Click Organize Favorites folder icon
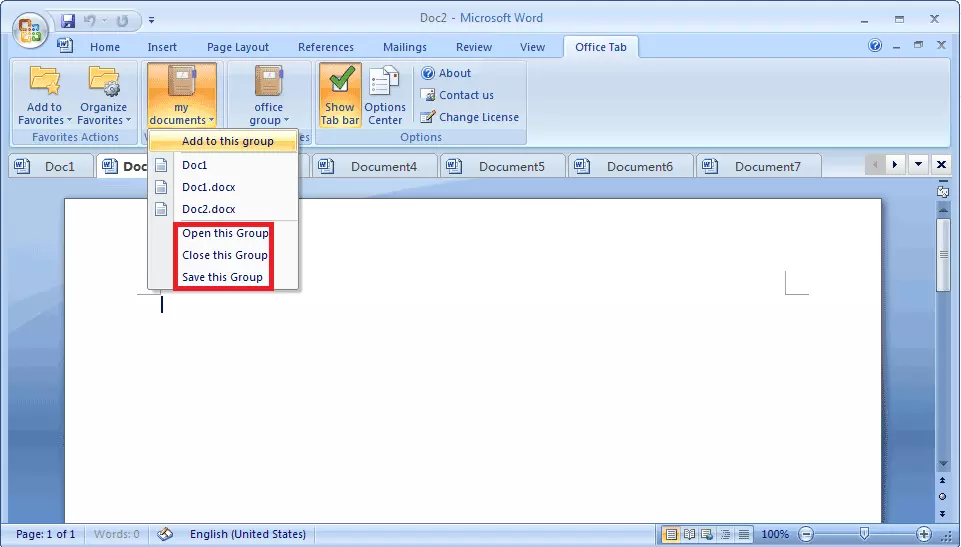 click(104, 81)
